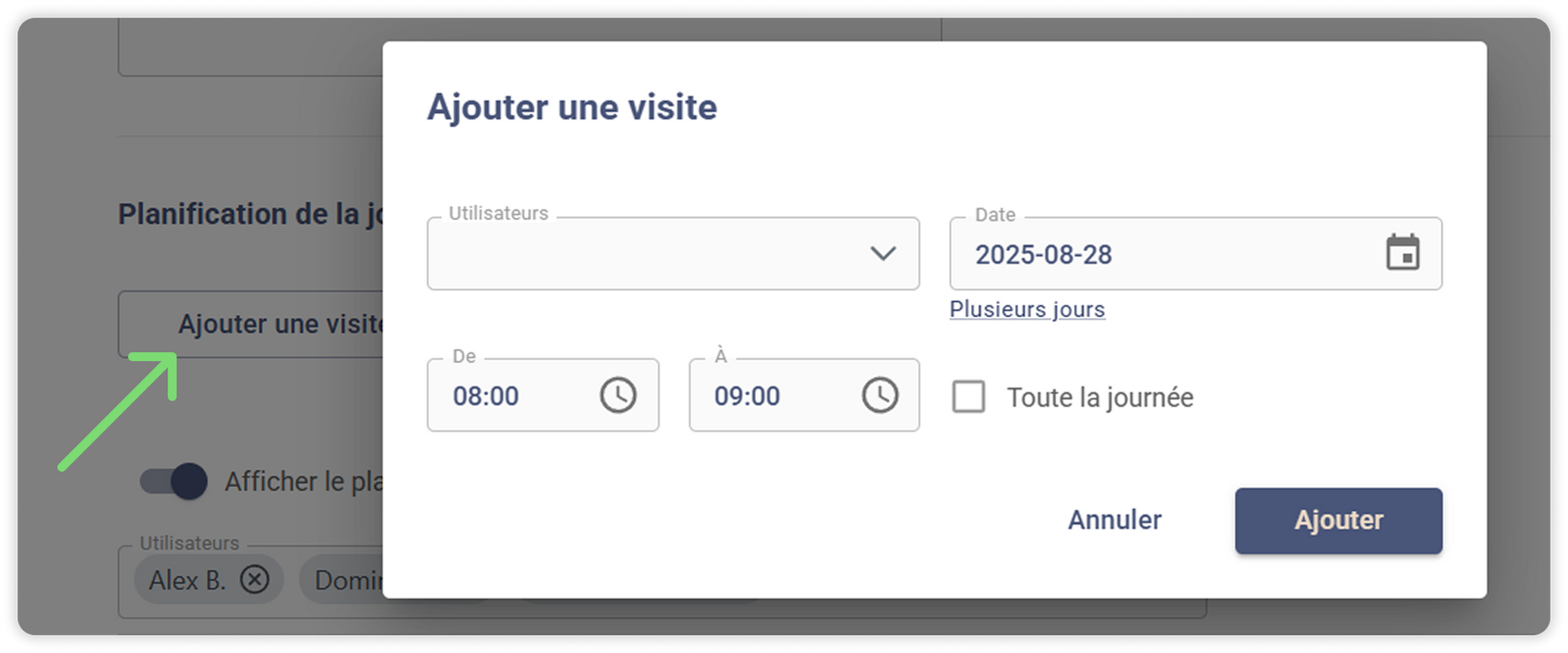
Task: Click the Toute la journée label text
Action: 1099,398
